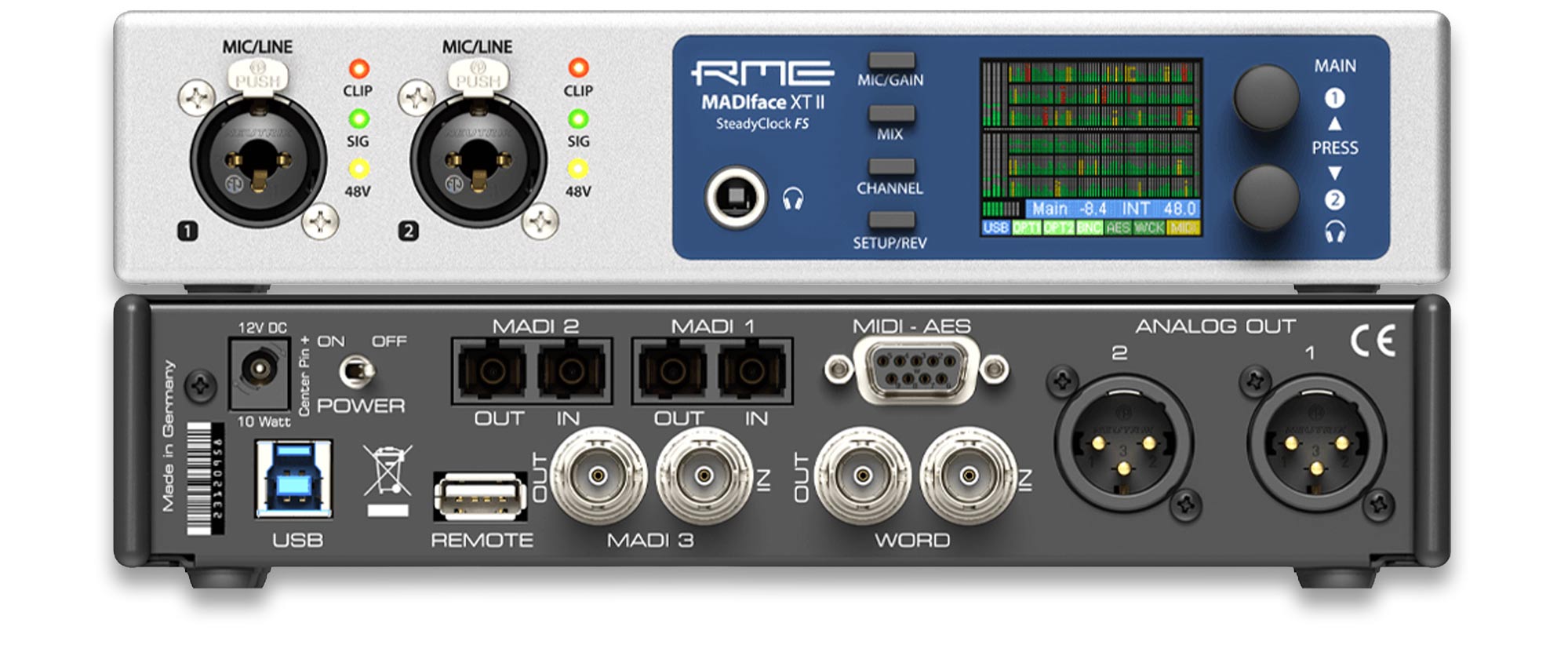
Task: Click the channel 2 SIG LED
Action: [578, 119]
